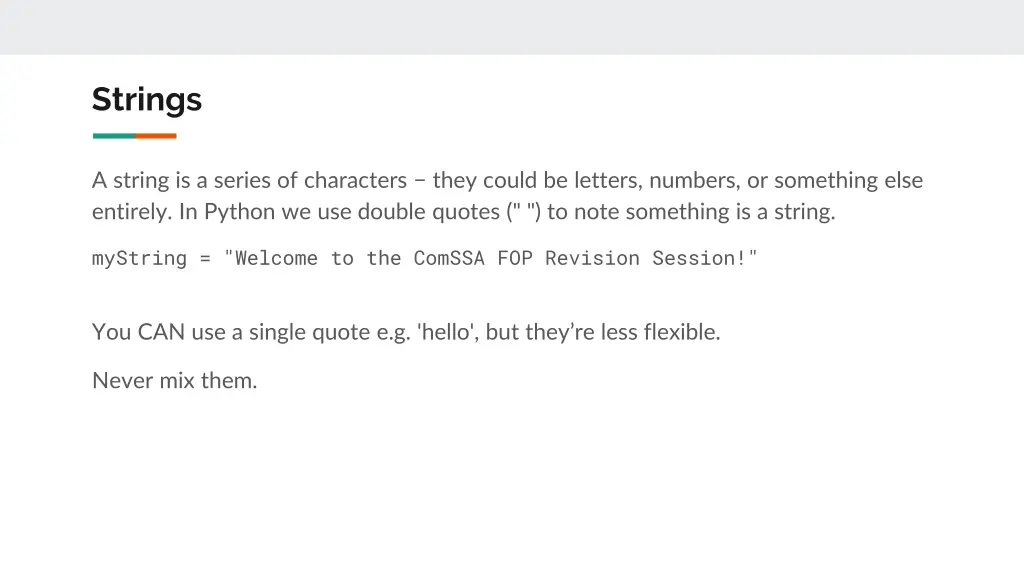The image size is (1024, 576).
Task: Click the double quotes example in parentheses
Action: click(524, 212)
